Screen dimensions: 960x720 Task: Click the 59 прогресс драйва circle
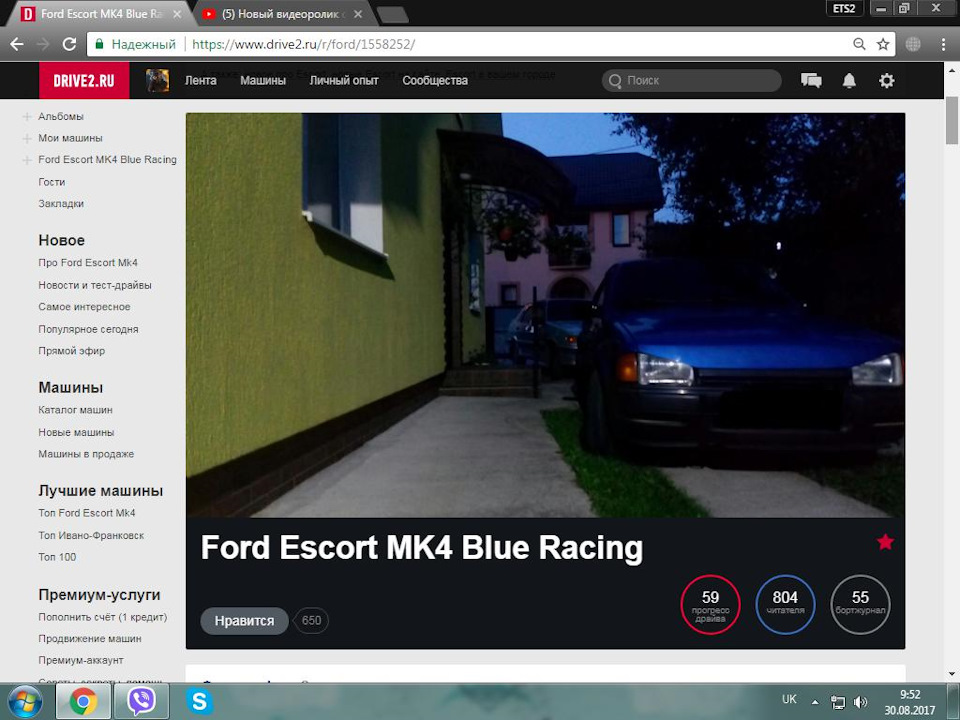tap(710, 604)
